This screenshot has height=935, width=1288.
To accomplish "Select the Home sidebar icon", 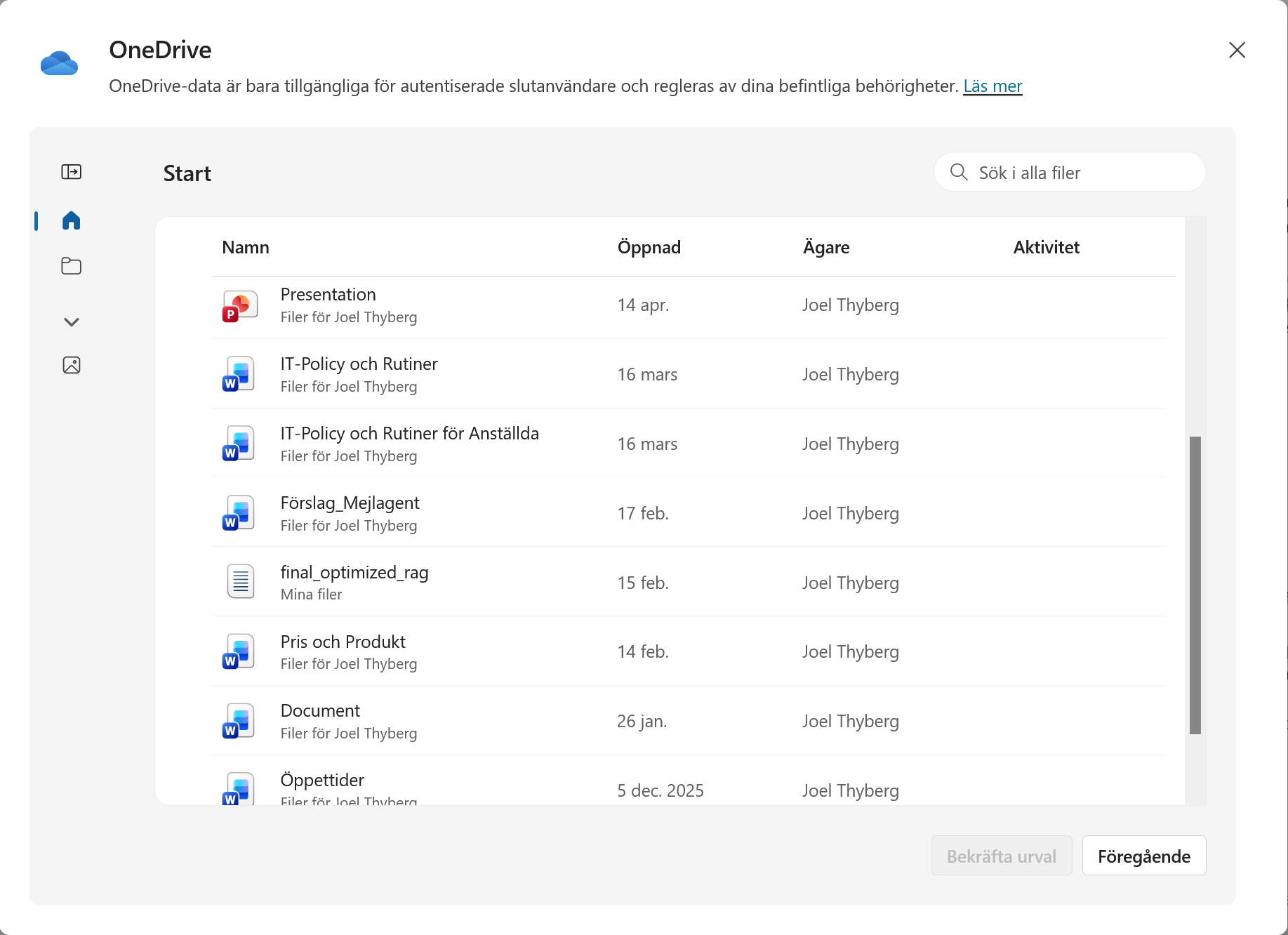I will tap(72, 220).
